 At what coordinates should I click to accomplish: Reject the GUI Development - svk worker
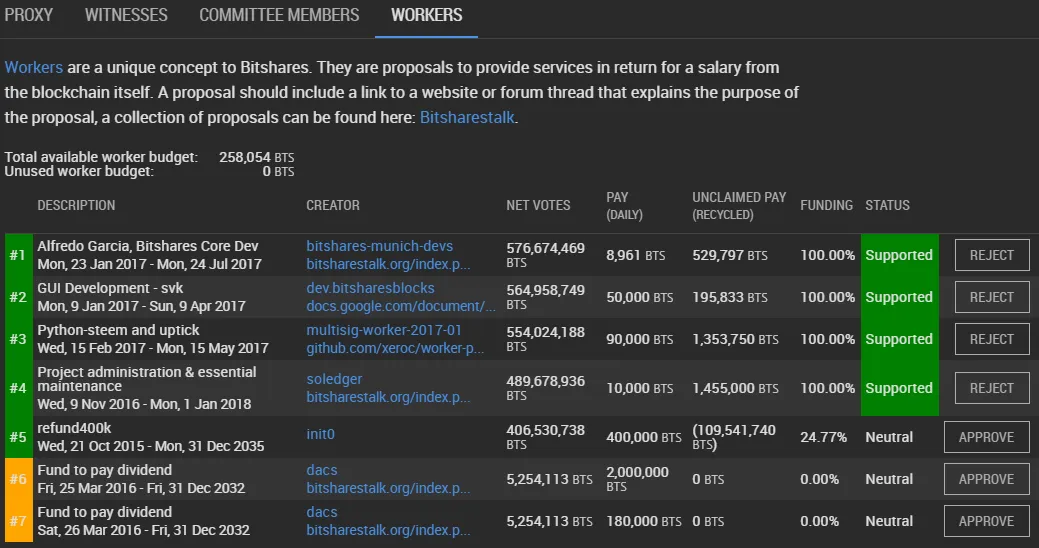pos(992,297)
